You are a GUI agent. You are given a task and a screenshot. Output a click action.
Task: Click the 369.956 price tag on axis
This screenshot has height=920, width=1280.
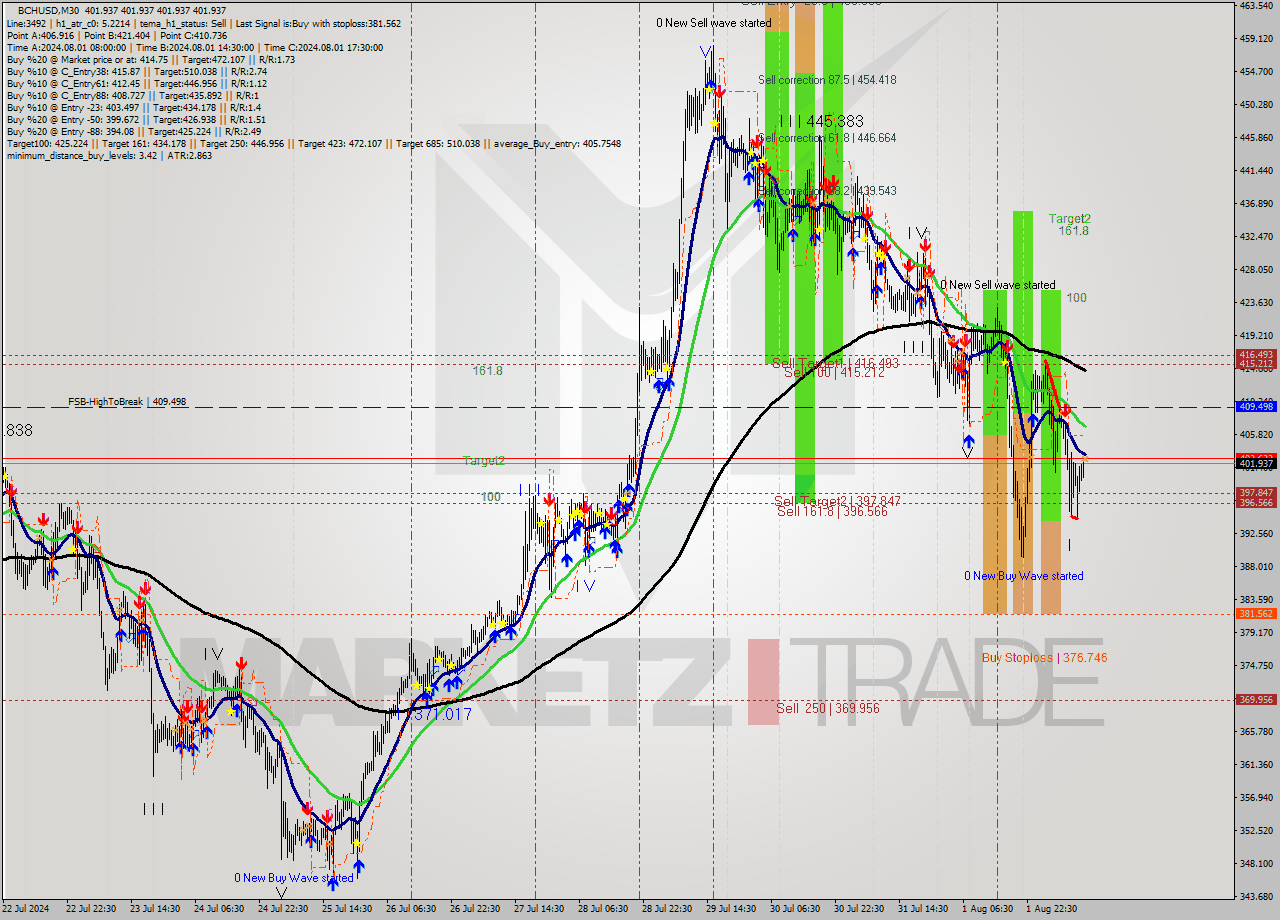point(1255,700)
